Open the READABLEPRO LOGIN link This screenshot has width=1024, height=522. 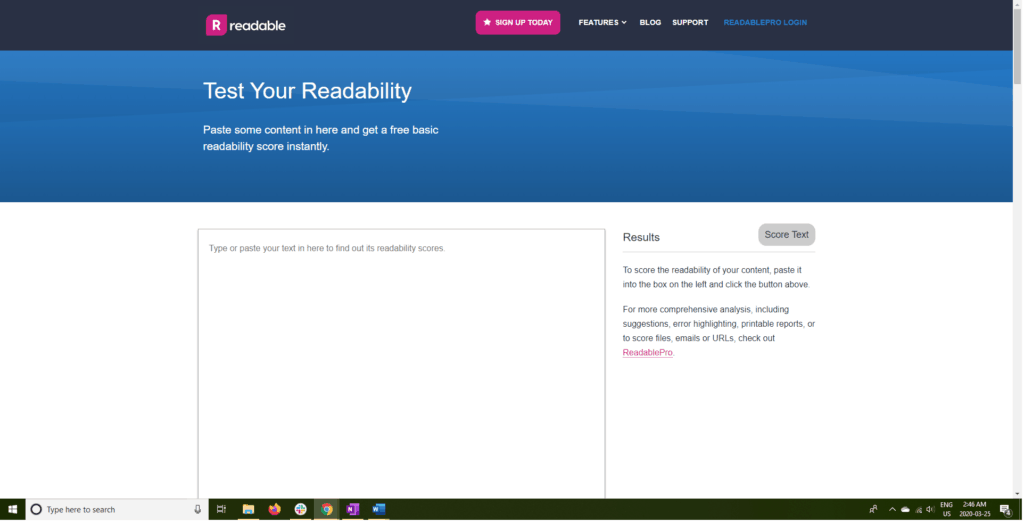click(x=765, y=23)
